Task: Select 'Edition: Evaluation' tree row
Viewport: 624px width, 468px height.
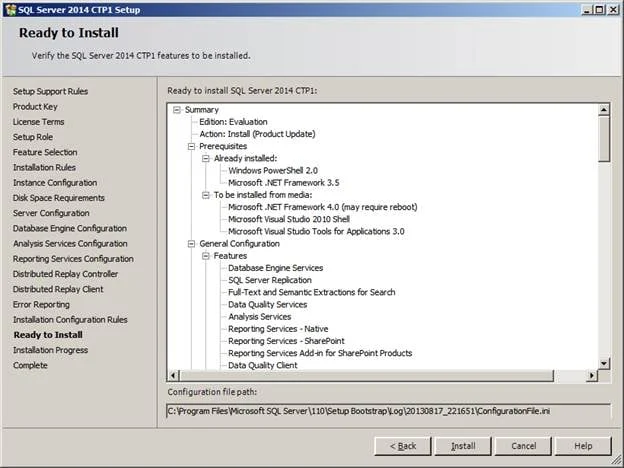Action: 233,122
